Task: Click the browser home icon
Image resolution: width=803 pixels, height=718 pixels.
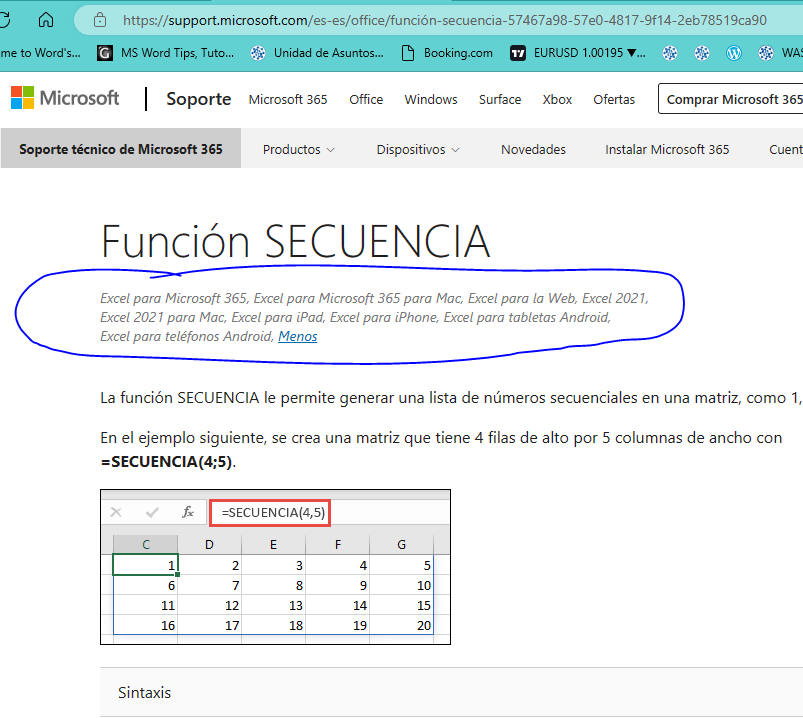Action: tap(46, 20)
